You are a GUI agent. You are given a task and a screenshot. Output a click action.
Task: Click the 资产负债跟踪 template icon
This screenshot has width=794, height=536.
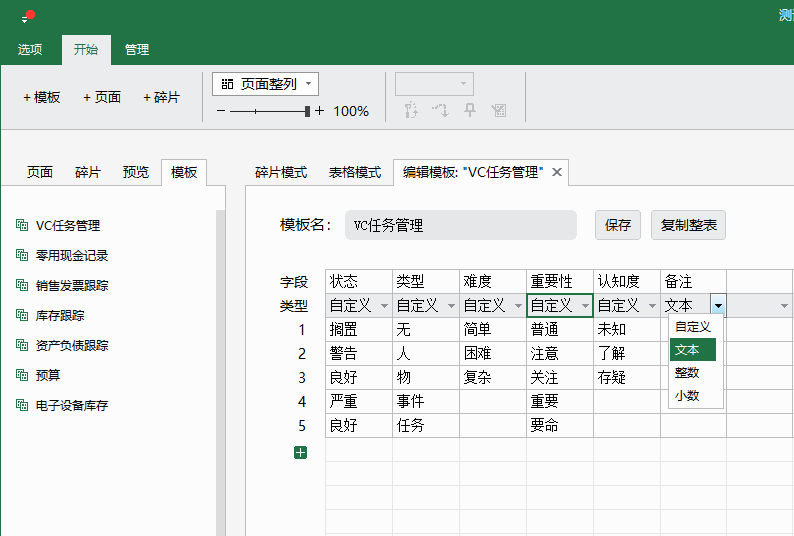(22, 345)
